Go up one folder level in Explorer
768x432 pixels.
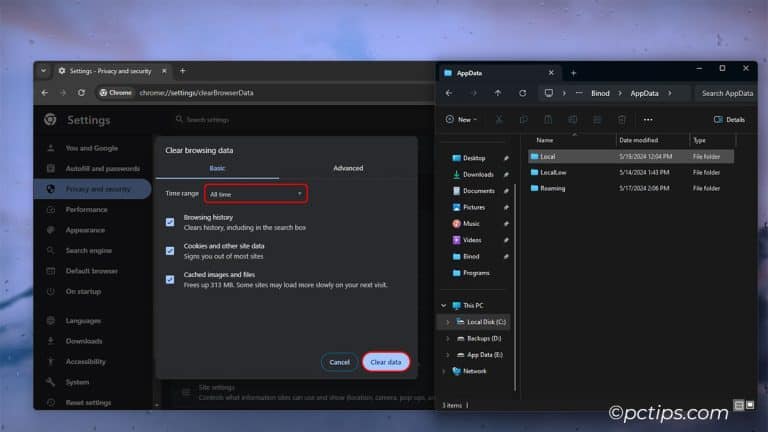click(x=498, y=93)
